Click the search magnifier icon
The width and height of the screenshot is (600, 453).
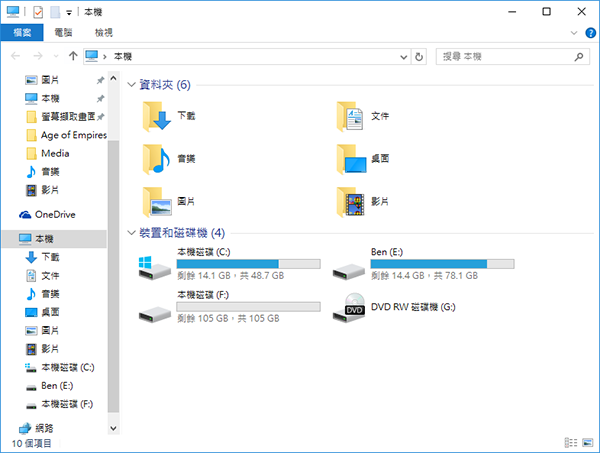(579, 57)
